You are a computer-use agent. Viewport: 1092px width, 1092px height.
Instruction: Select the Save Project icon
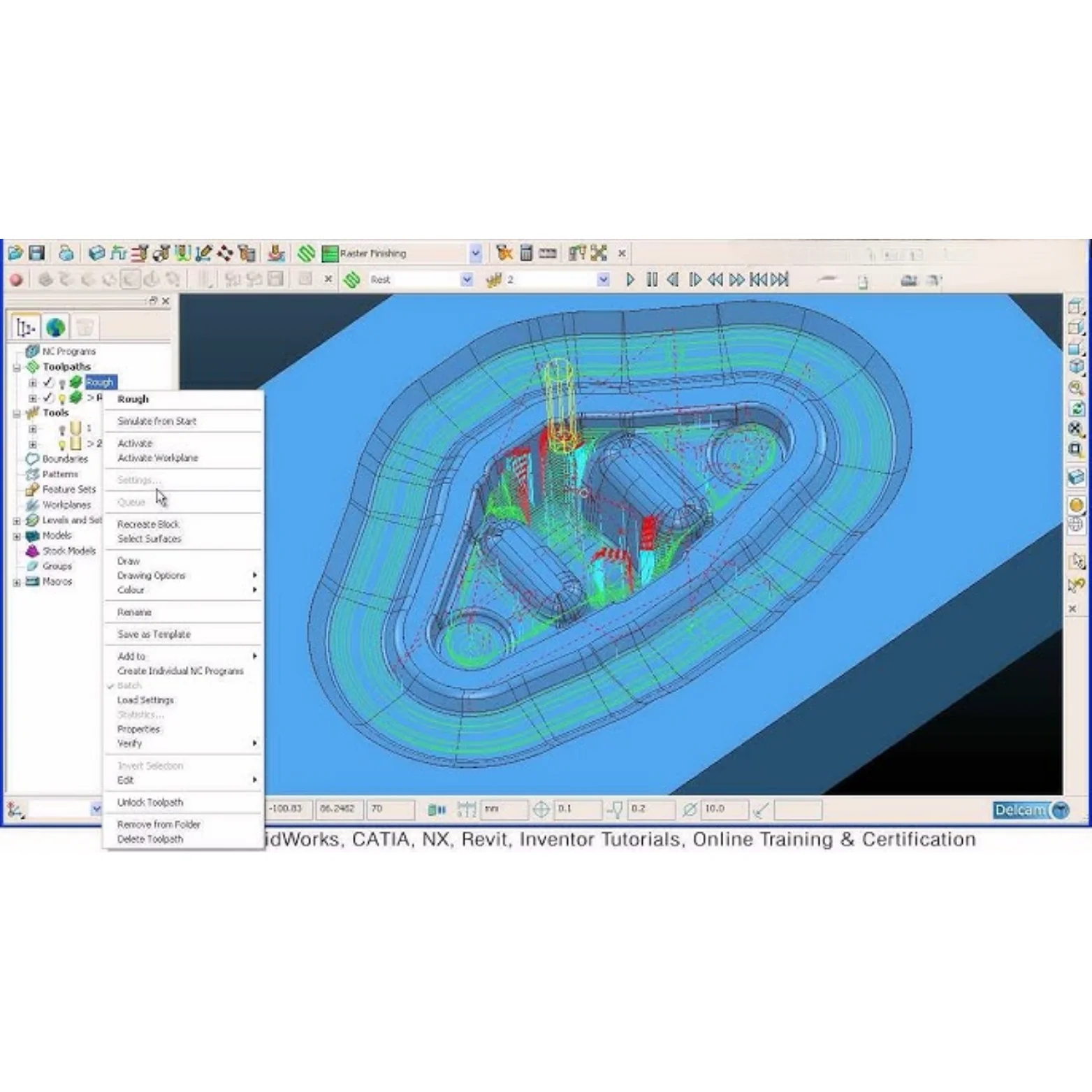coord(36,254)
